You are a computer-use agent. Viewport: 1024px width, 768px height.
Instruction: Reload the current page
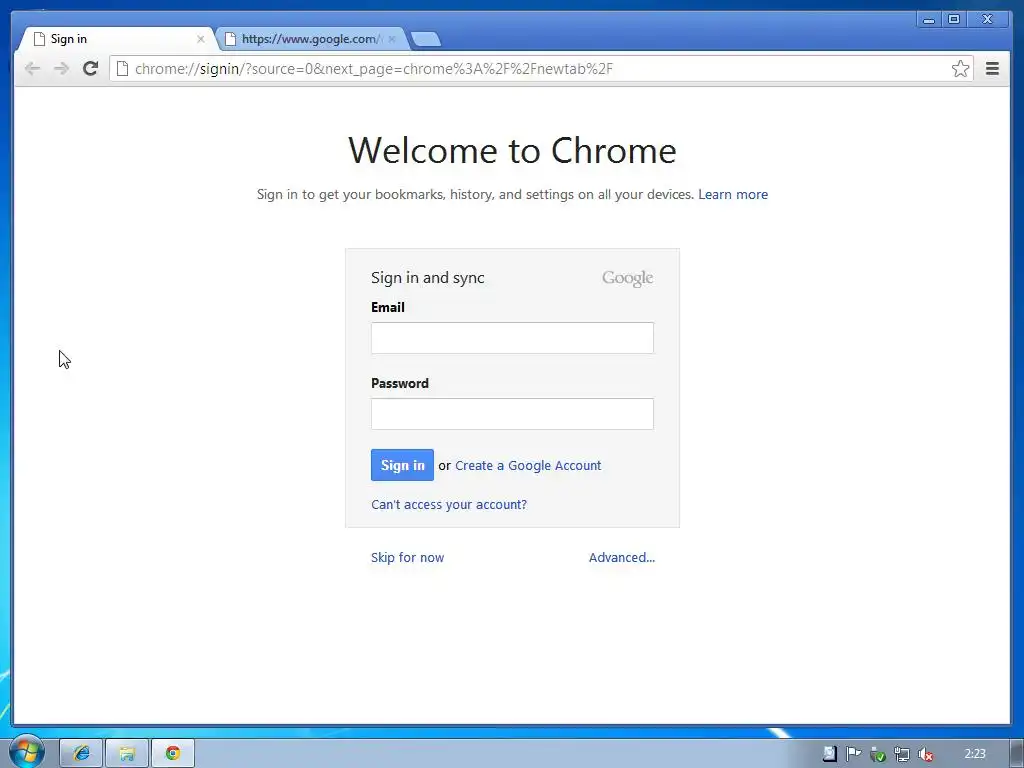[90, 68]
